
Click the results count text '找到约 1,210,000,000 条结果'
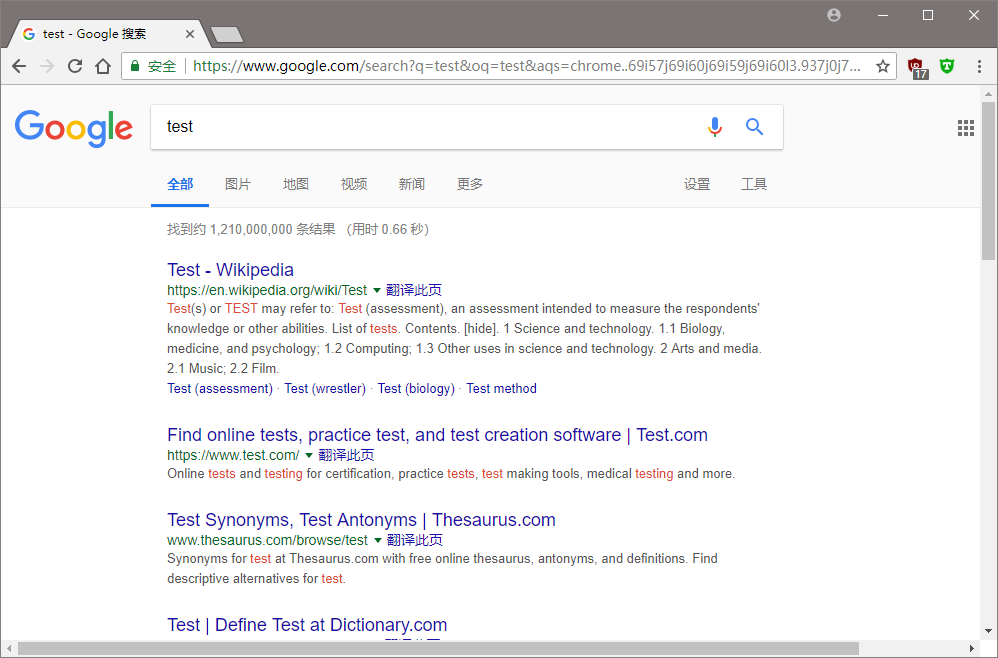tap(251, 229)
